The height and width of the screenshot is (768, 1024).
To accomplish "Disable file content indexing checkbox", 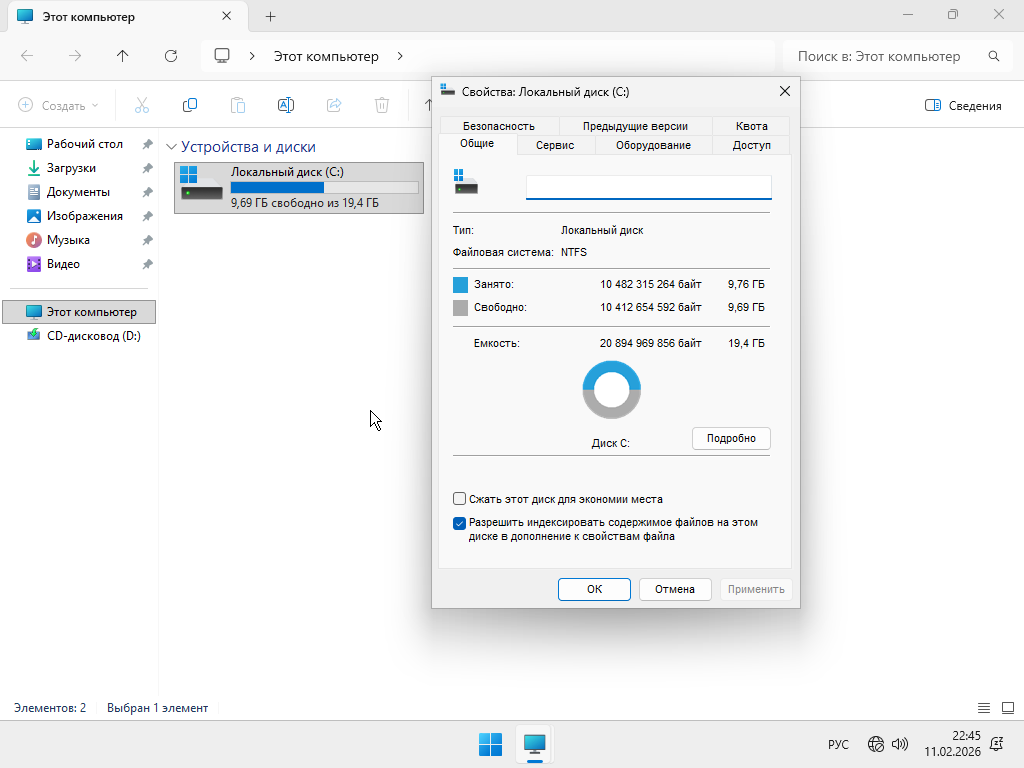I will (x=460, y=523).
